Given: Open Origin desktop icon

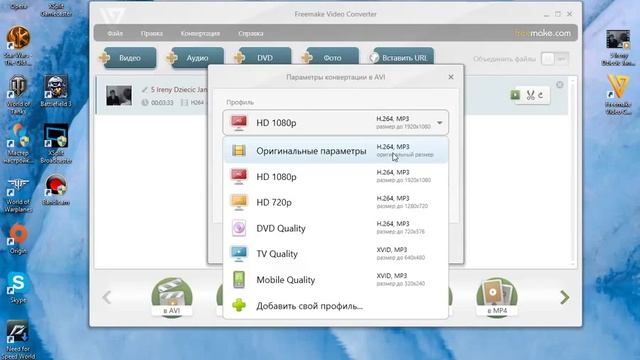Looking at the screenshot, I should point(18,239).
